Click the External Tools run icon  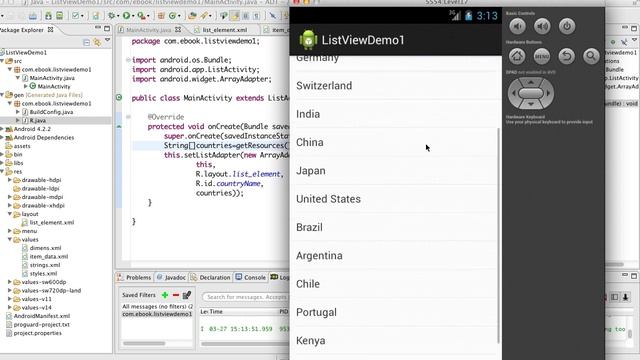click(x=141, y=16)
